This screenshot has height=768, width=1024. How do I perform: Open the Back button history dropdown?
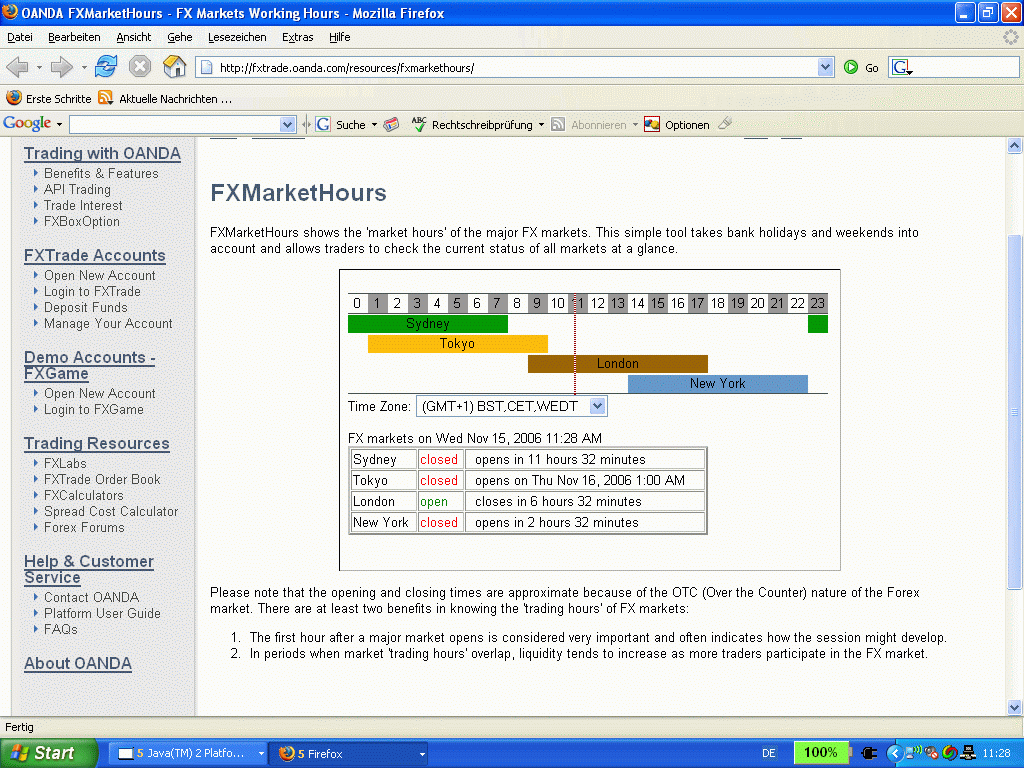click(39, 67)
